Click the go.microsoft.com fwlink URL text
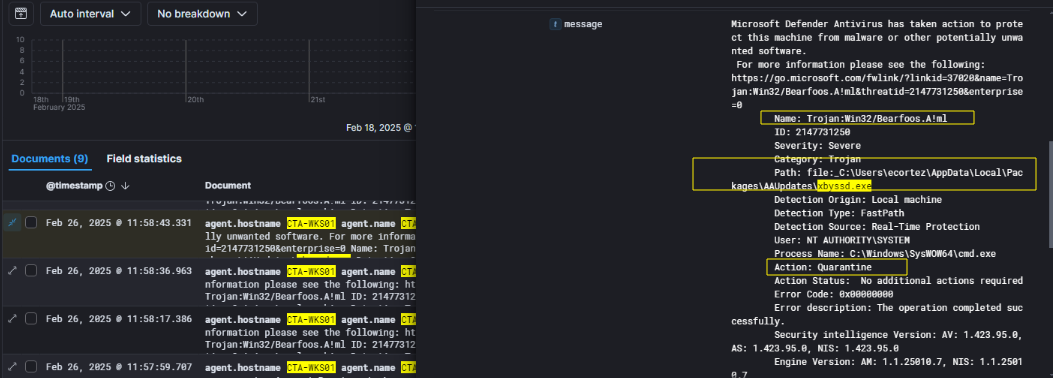Image resolution: width=1053 pixels, height=378 pixels. pos(877,91)
